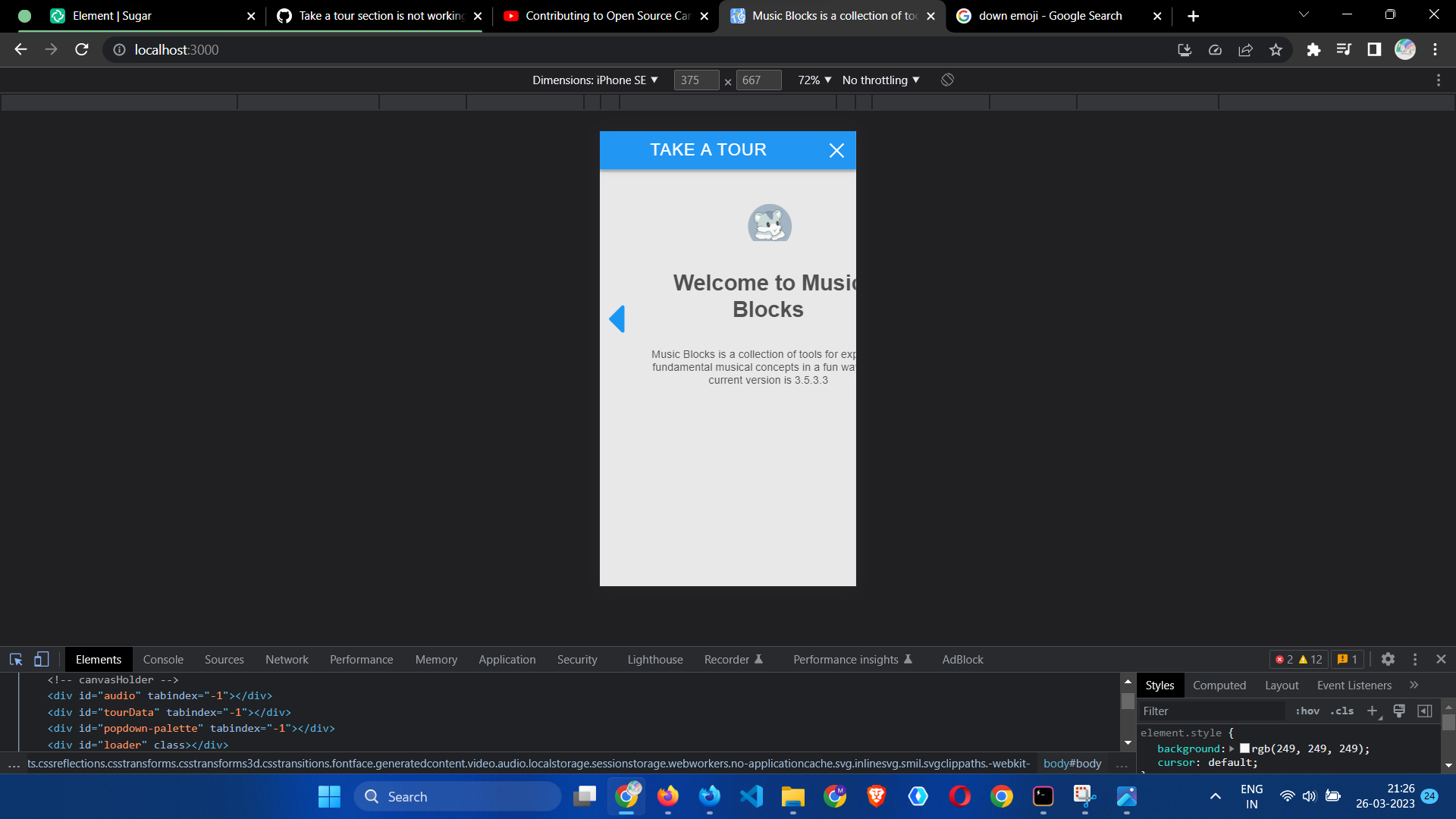Select the inspect element cursor icon
Image resolution: width=1456 pixels, height=819 pixels.
15,659
